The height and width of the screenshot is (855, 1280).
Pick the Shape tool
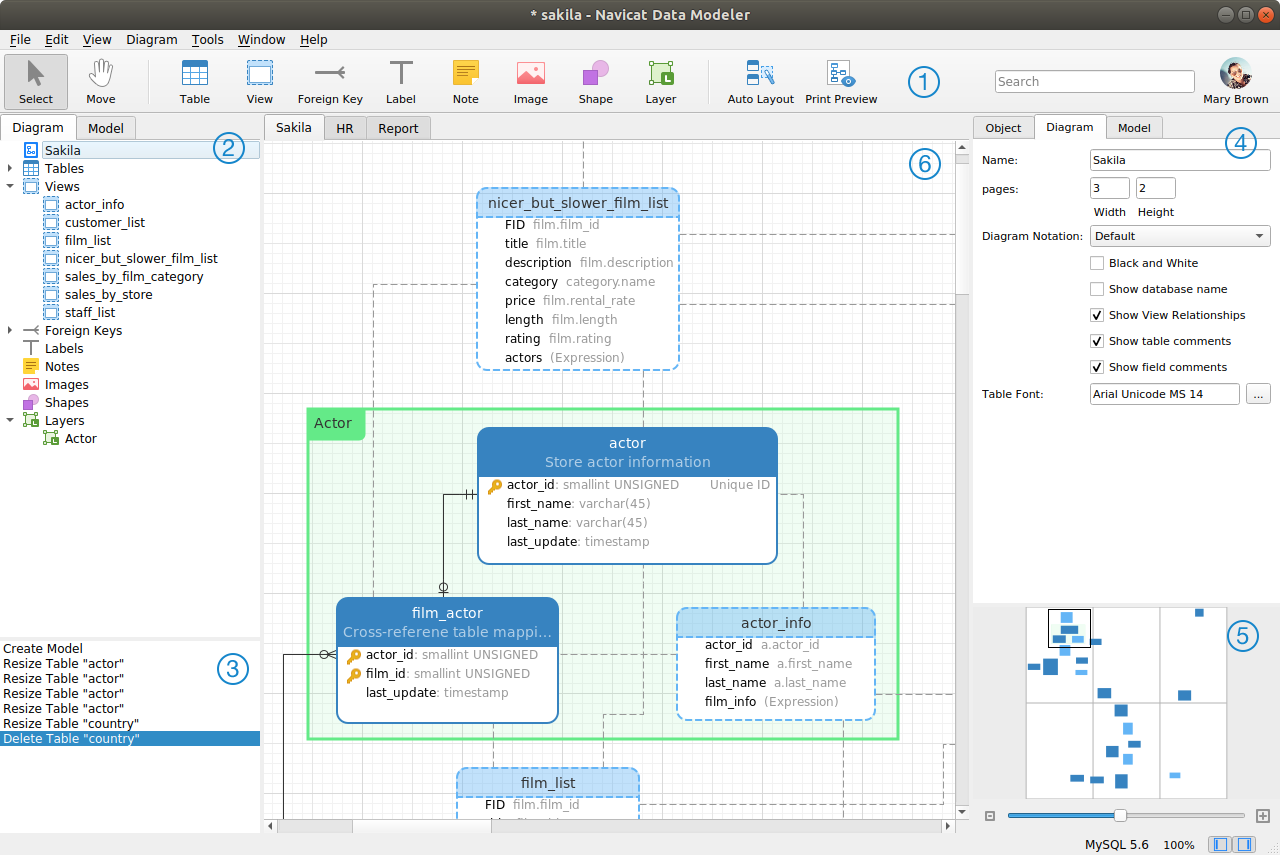[x=595, y=81]
